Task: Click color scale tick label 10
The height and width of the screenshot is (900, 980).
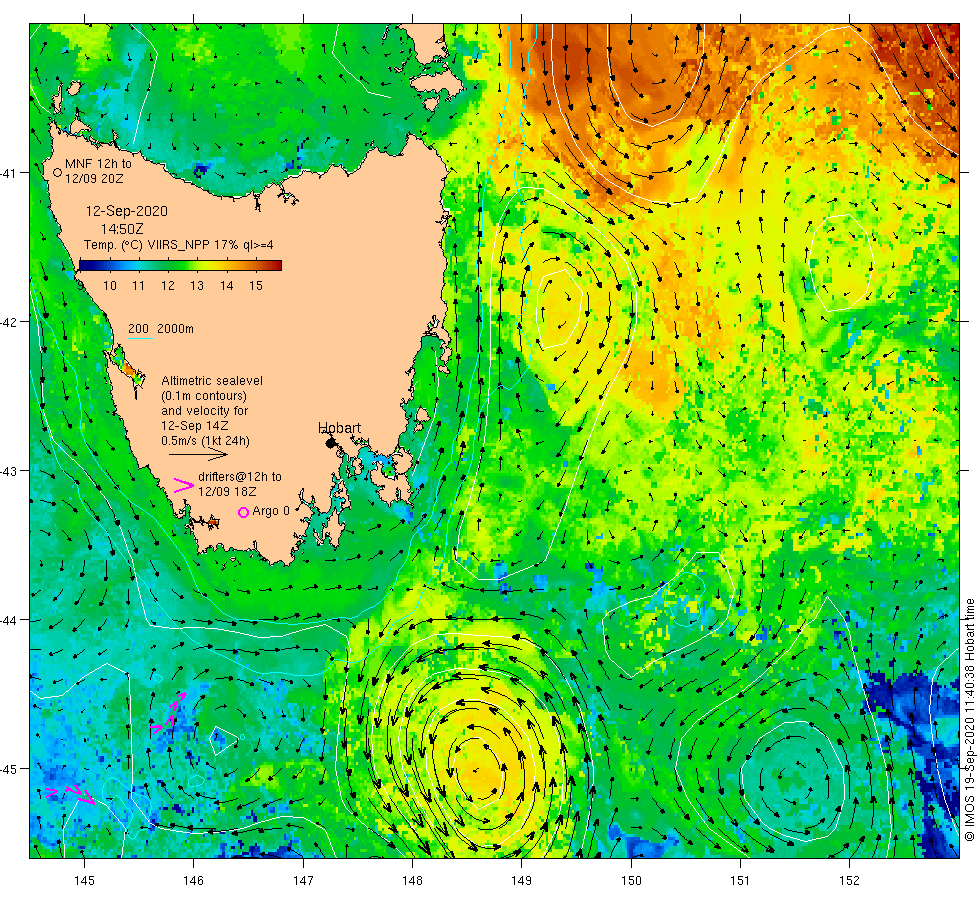Action: [110, 286]
